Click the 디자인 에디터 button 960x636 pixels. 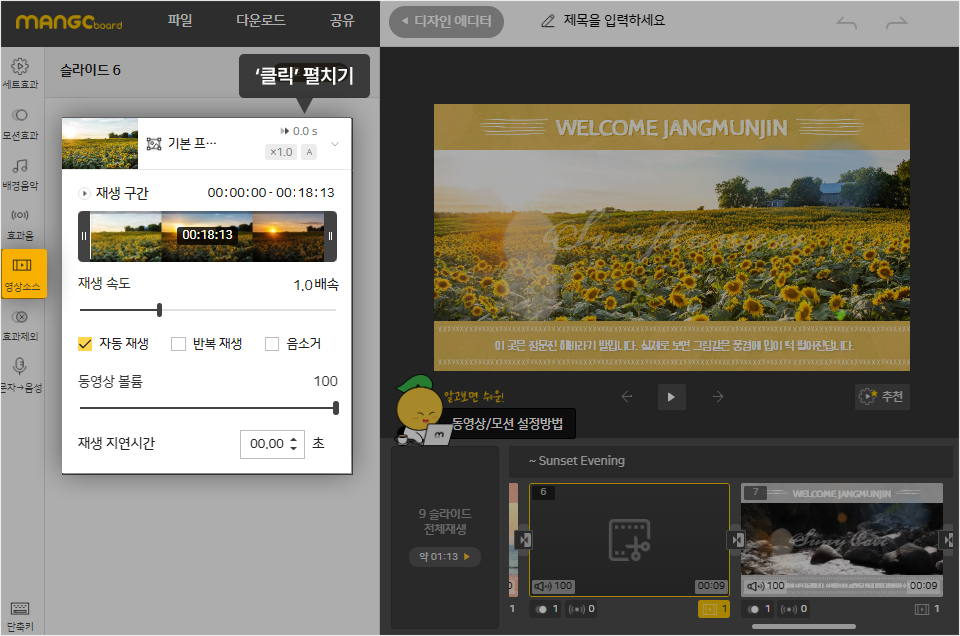tap(446, 21)
